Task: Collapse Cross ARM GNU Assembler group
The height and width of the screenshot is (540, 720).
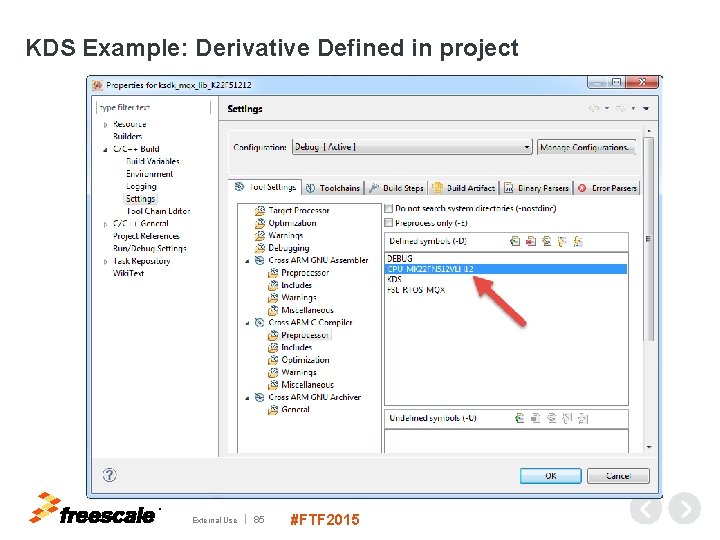Action: pyautogui.click(x=248, y=261)
